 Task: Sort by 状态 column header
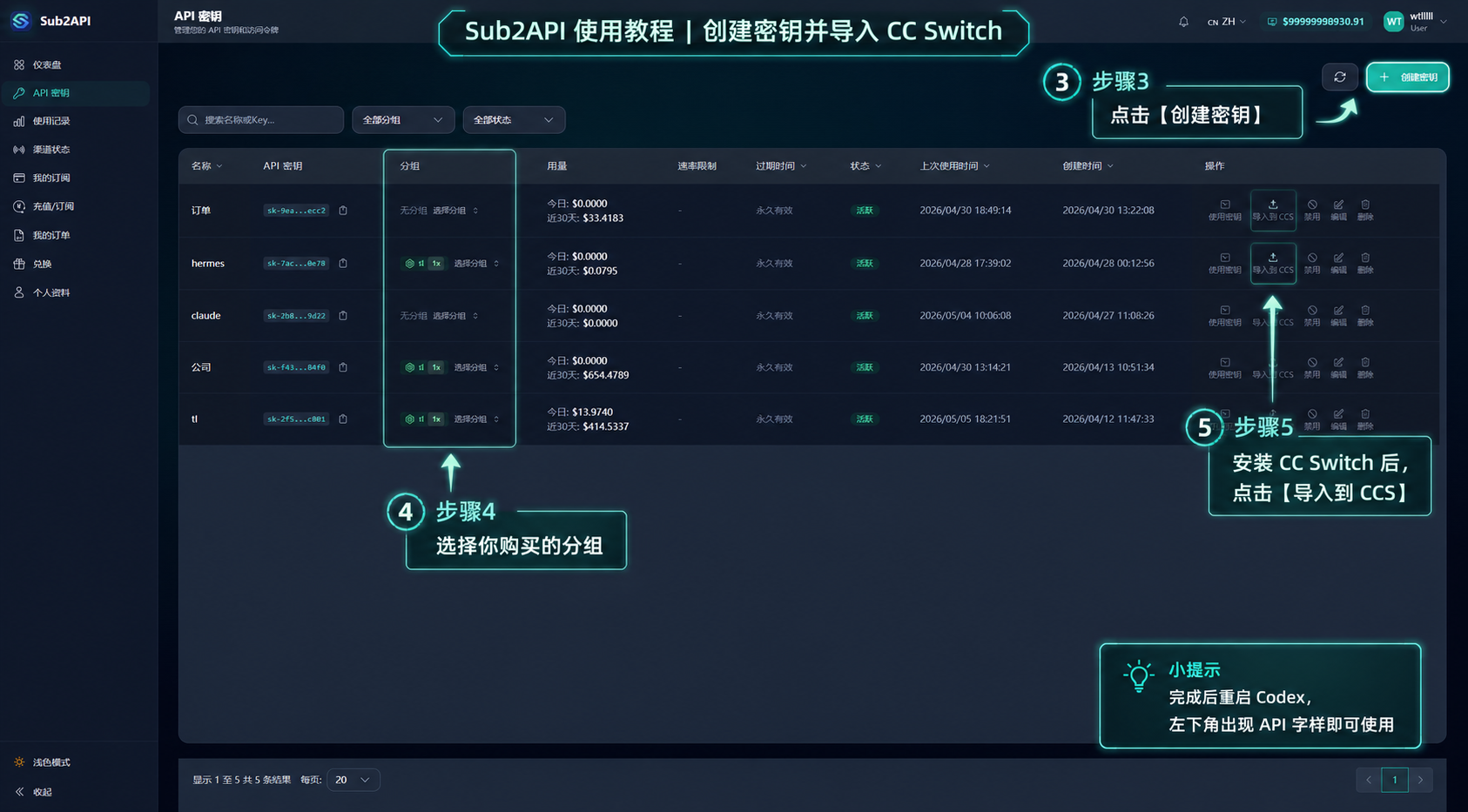click(865, 166)
